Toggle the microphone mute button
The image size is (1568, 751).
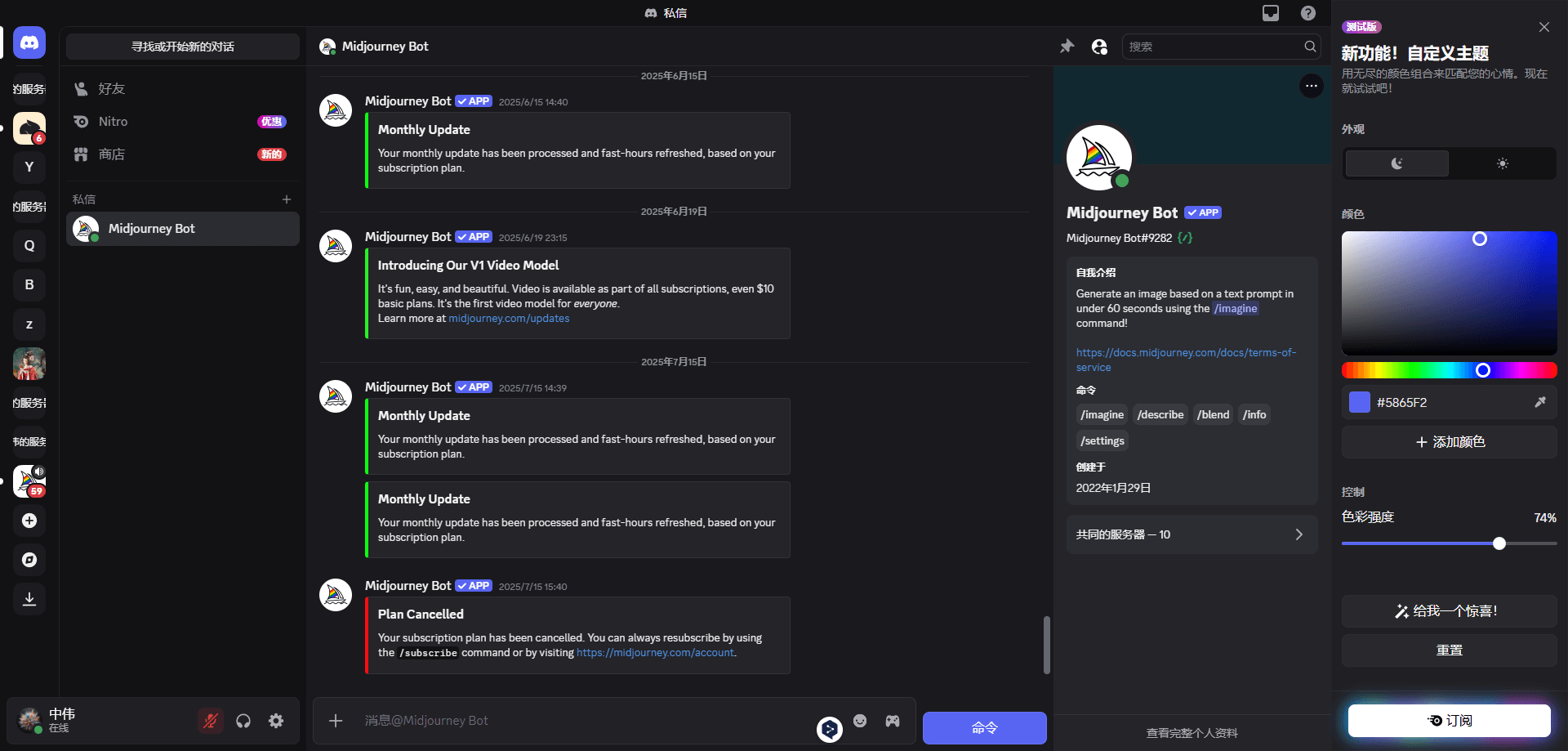tap(211, 721)
